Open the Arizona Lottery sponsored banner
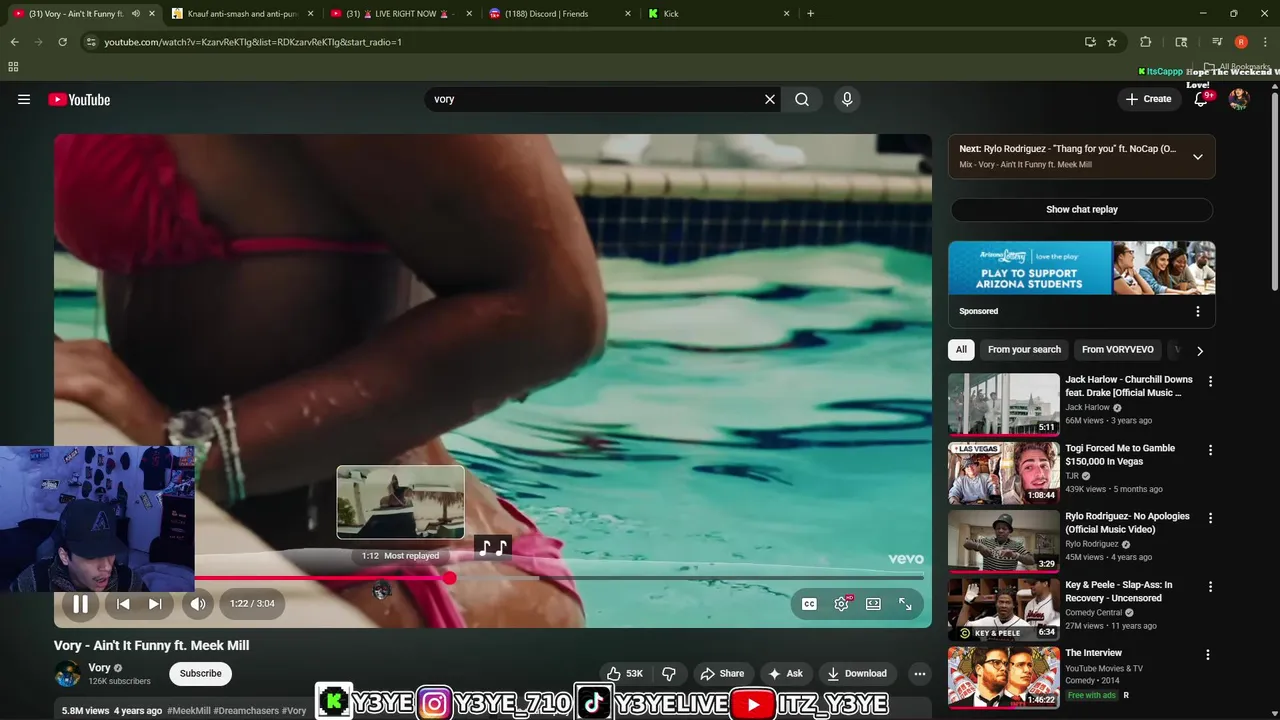The image size is (1280, 720). [1081, 268]
